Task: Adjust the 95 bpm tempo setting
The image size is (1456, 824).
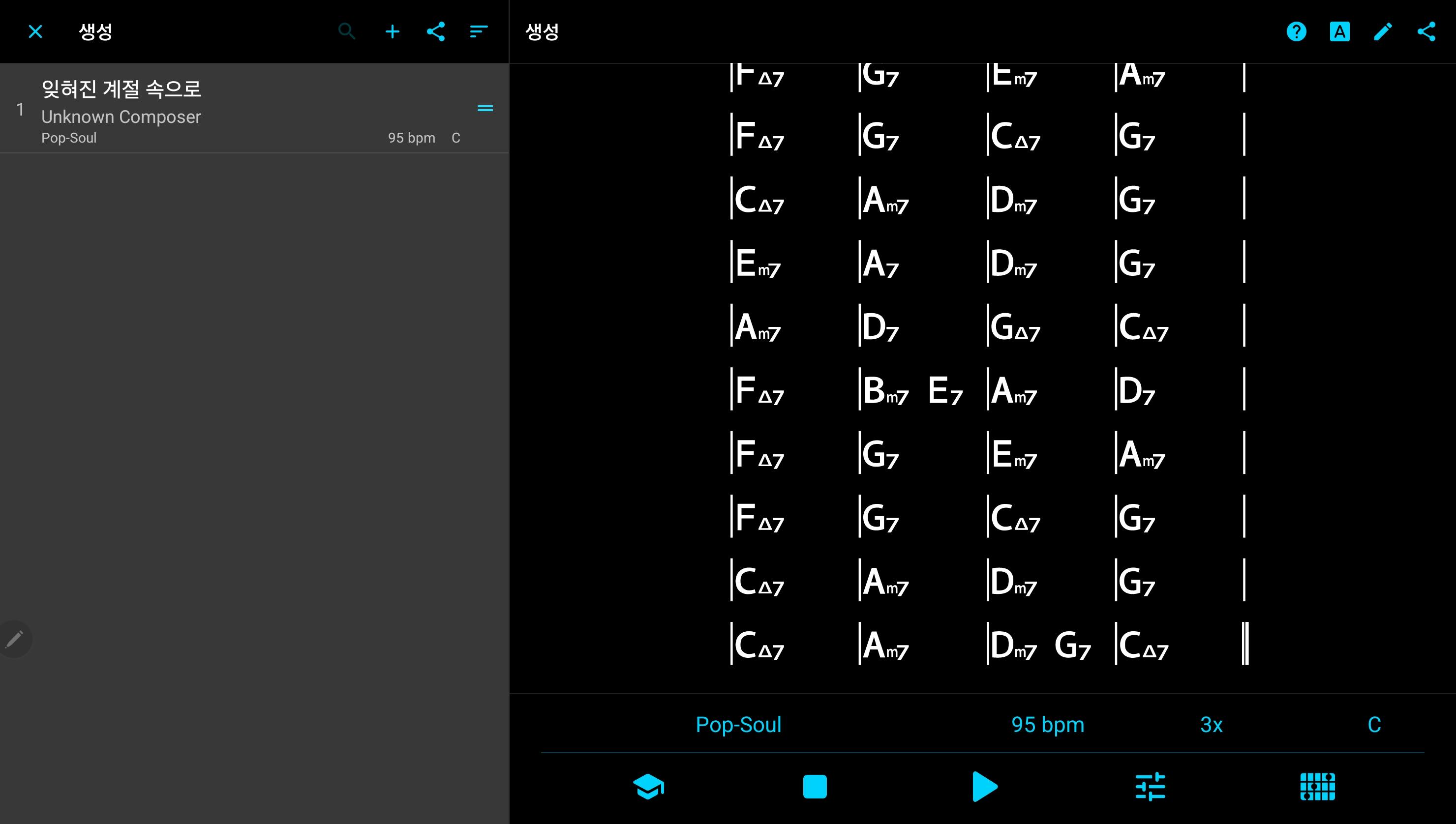Action: (x=1048, y=725)
